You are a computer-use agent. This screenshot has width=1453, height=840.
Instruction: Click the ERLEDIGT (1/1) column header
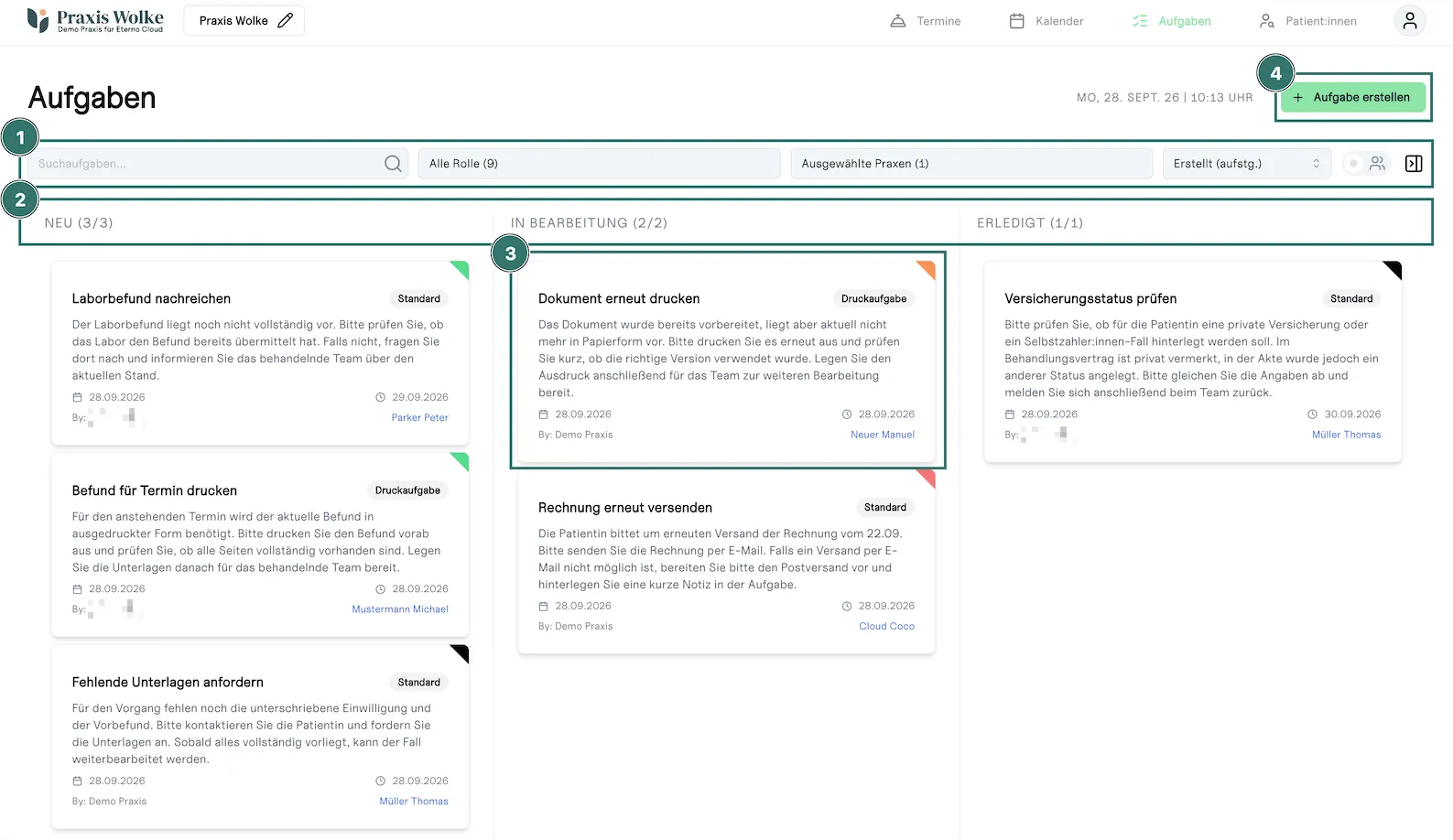[1030, 223]
